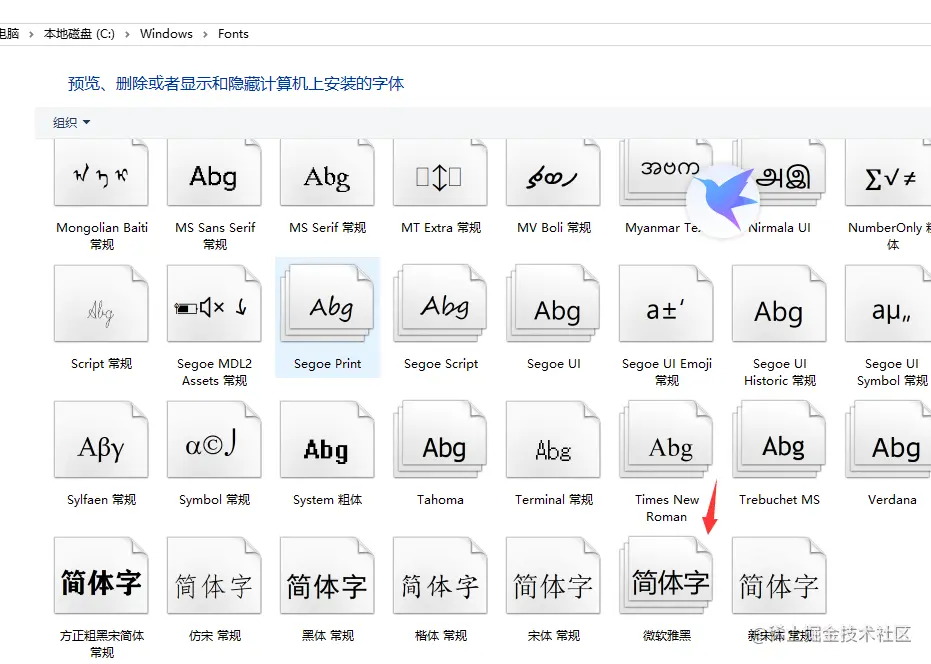
Task: Select the Segoe UI Symbol font icon
Action: (x=889, y=303)
